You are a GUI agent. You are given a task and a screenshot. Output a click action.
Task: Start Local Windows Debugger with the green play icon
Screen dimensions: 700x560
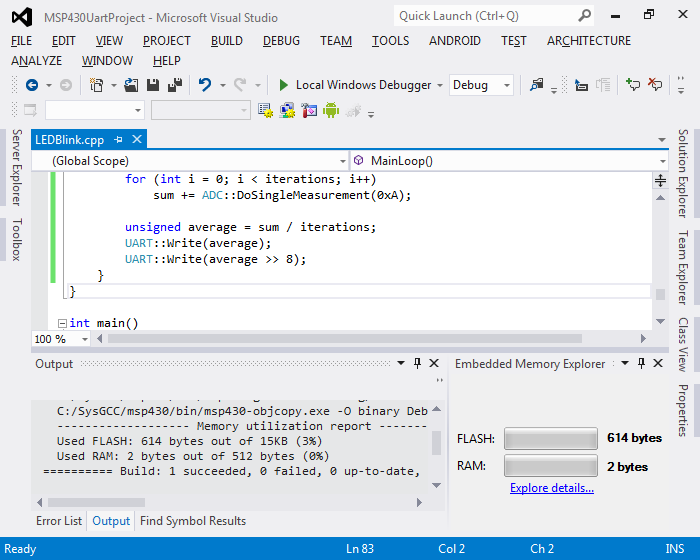(x=284, y=86)
